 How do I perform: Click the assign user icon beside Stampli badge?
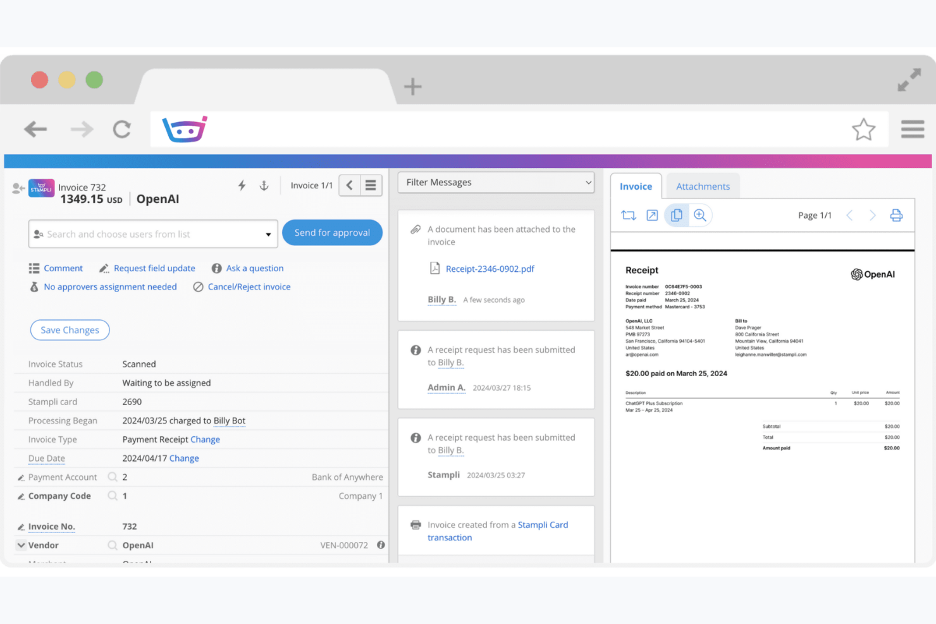coord(18,189)
